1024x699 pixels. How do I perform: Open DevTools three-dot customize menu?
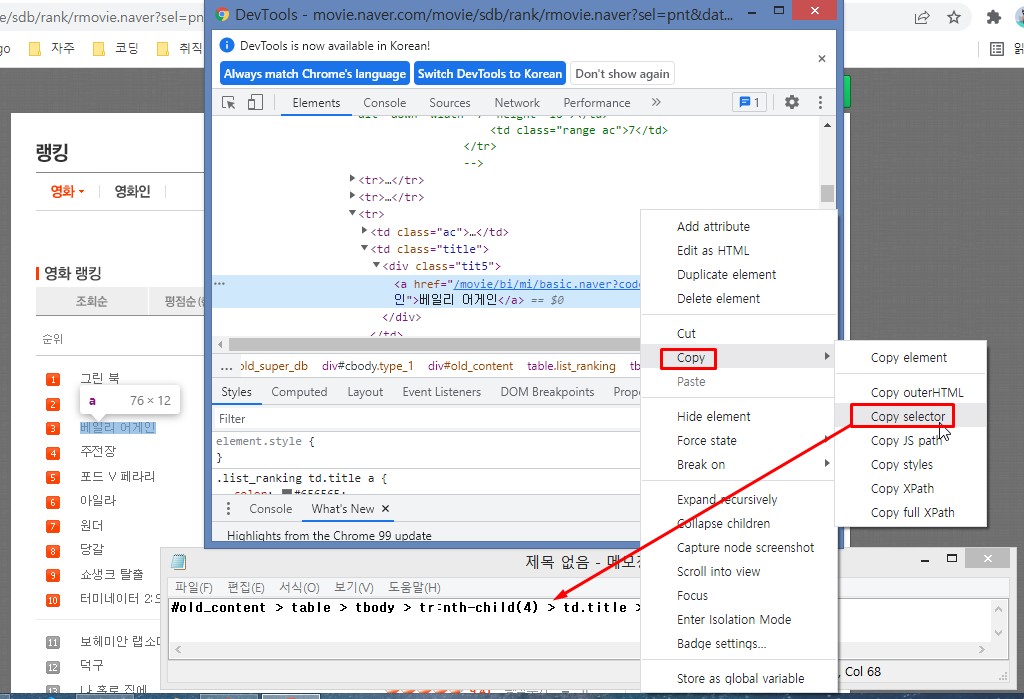820,102
